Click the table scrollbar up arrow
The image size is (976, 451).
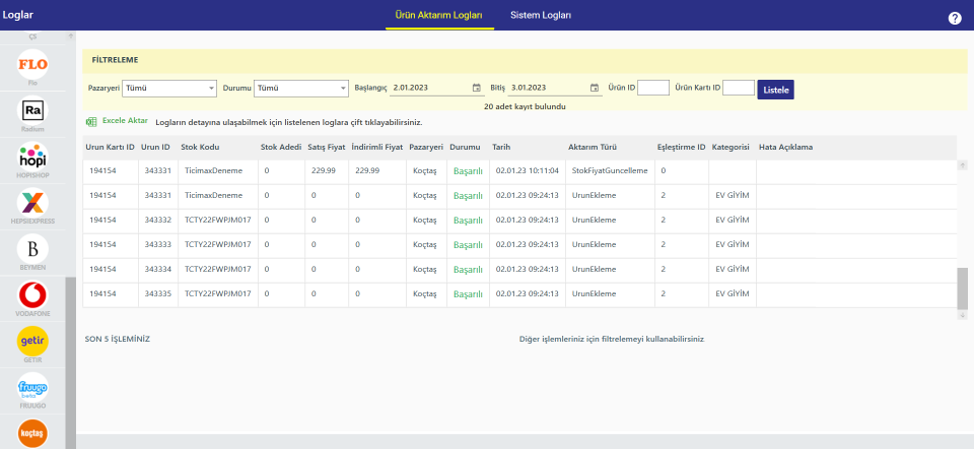[963, 165]
